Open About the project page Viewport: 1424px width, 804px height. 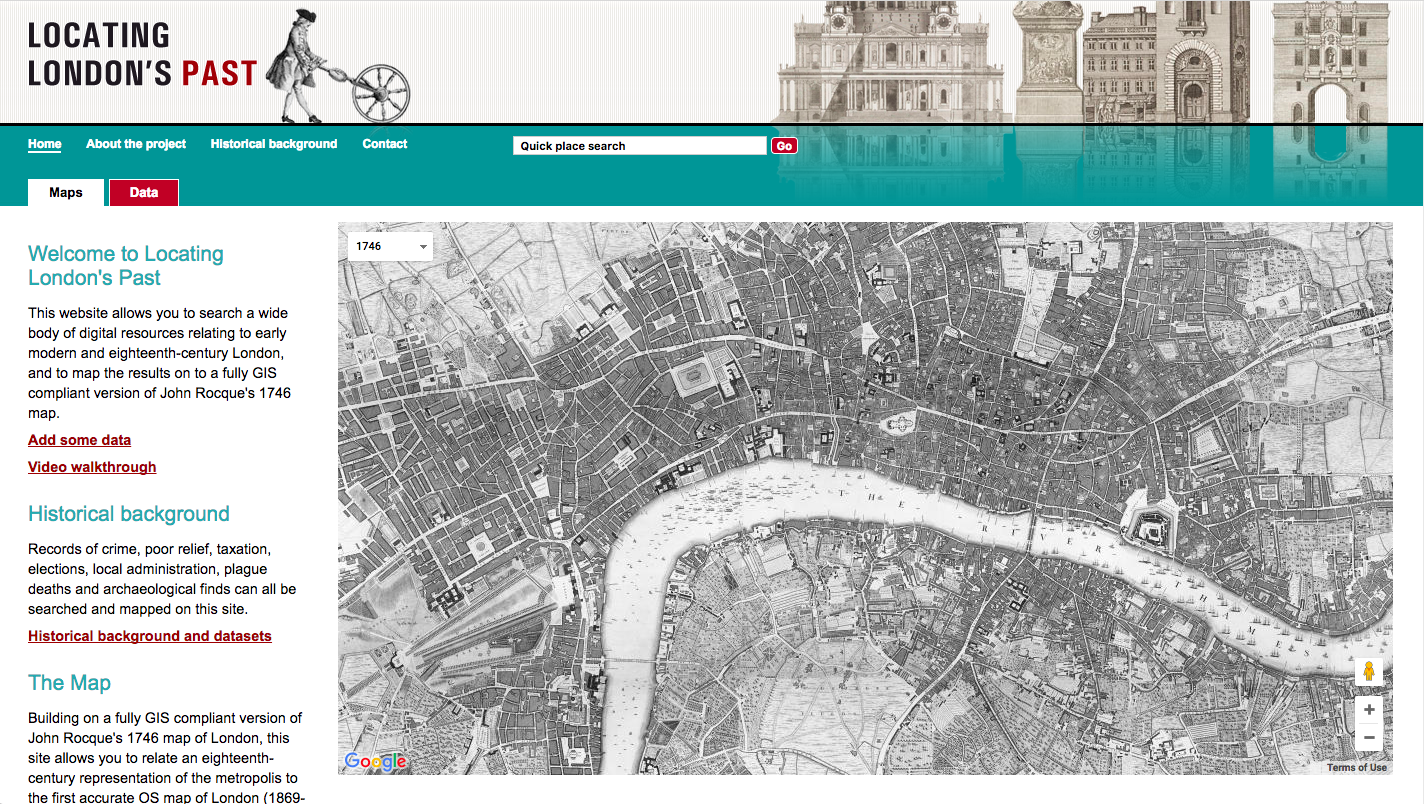point(136,144)
